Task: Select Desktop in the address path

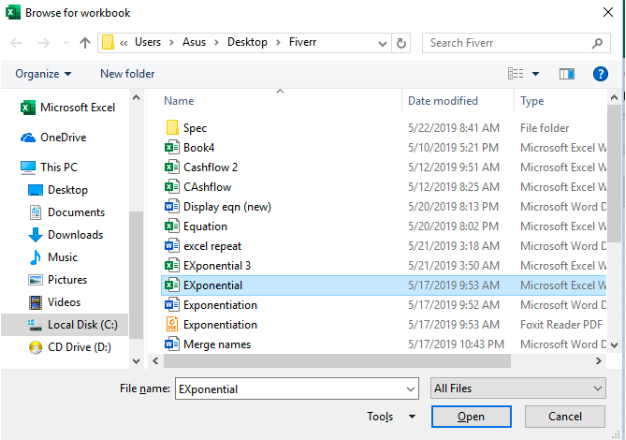Action: [247, 42]
